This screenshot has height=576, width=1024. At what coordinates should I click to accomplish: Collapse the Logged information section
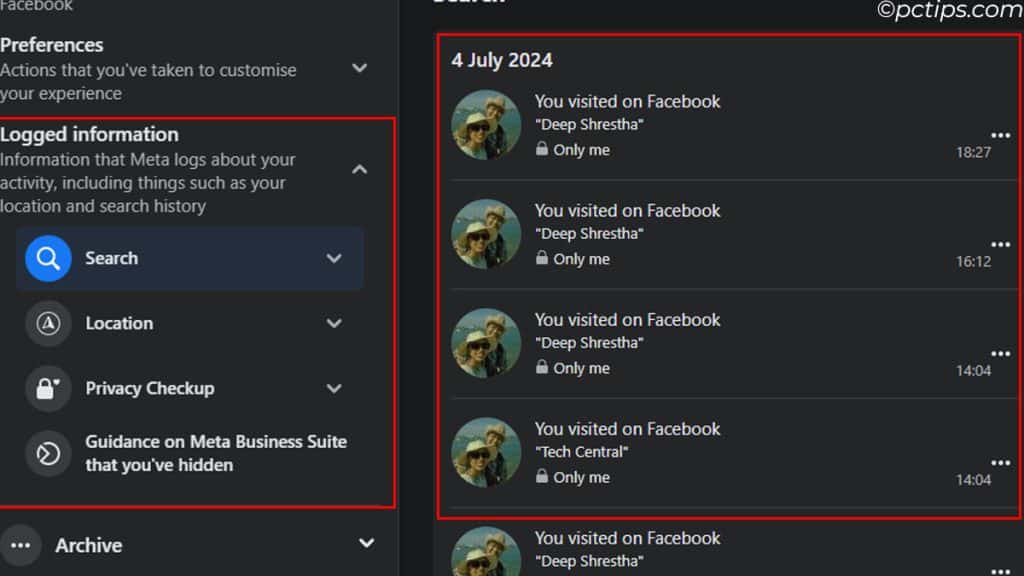tap(359, 169)
